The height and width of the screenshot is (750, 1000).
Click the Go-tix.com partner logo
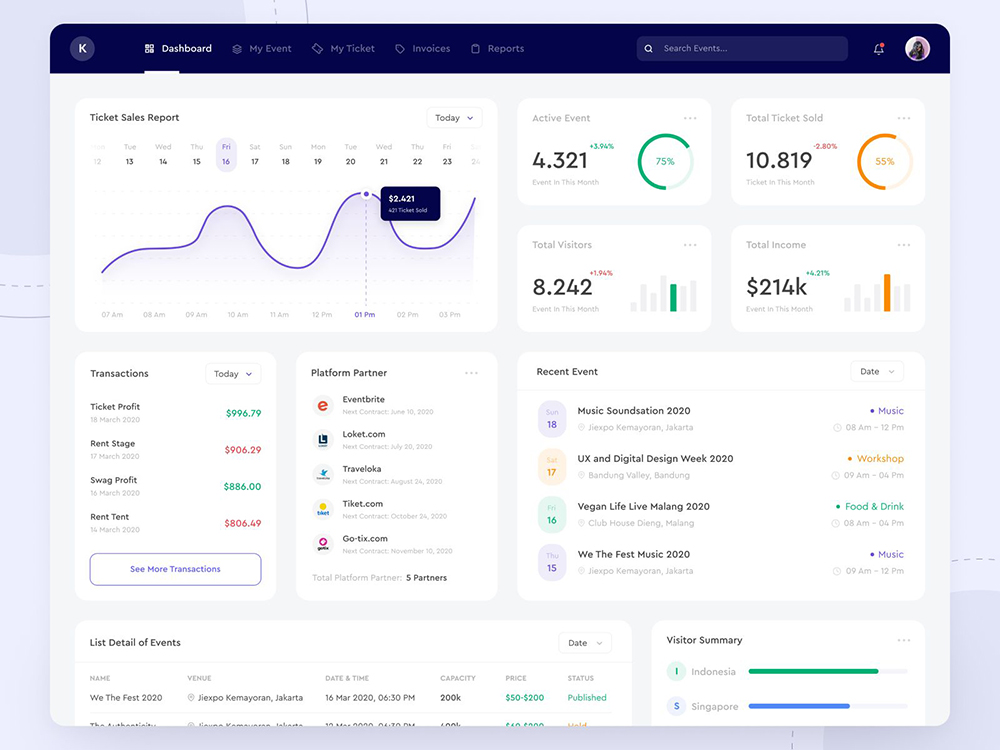coord(323,544)
